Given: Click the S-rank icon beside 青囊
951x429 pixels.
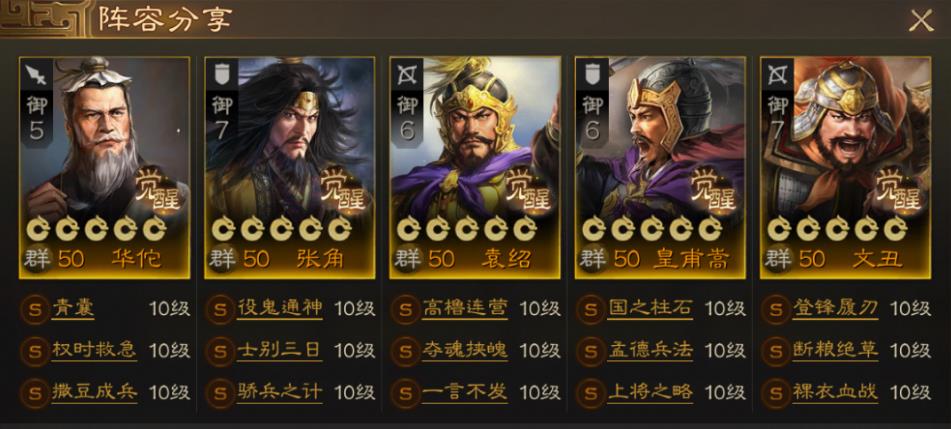Looking at the screenshot, I should (35, 309).
